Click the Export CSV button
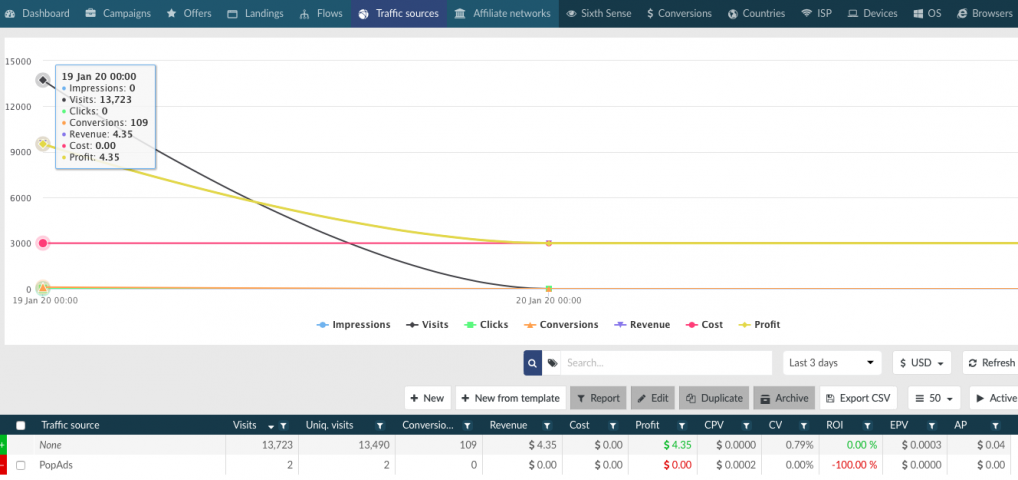 pyautogui.click(x=857, y=398)
